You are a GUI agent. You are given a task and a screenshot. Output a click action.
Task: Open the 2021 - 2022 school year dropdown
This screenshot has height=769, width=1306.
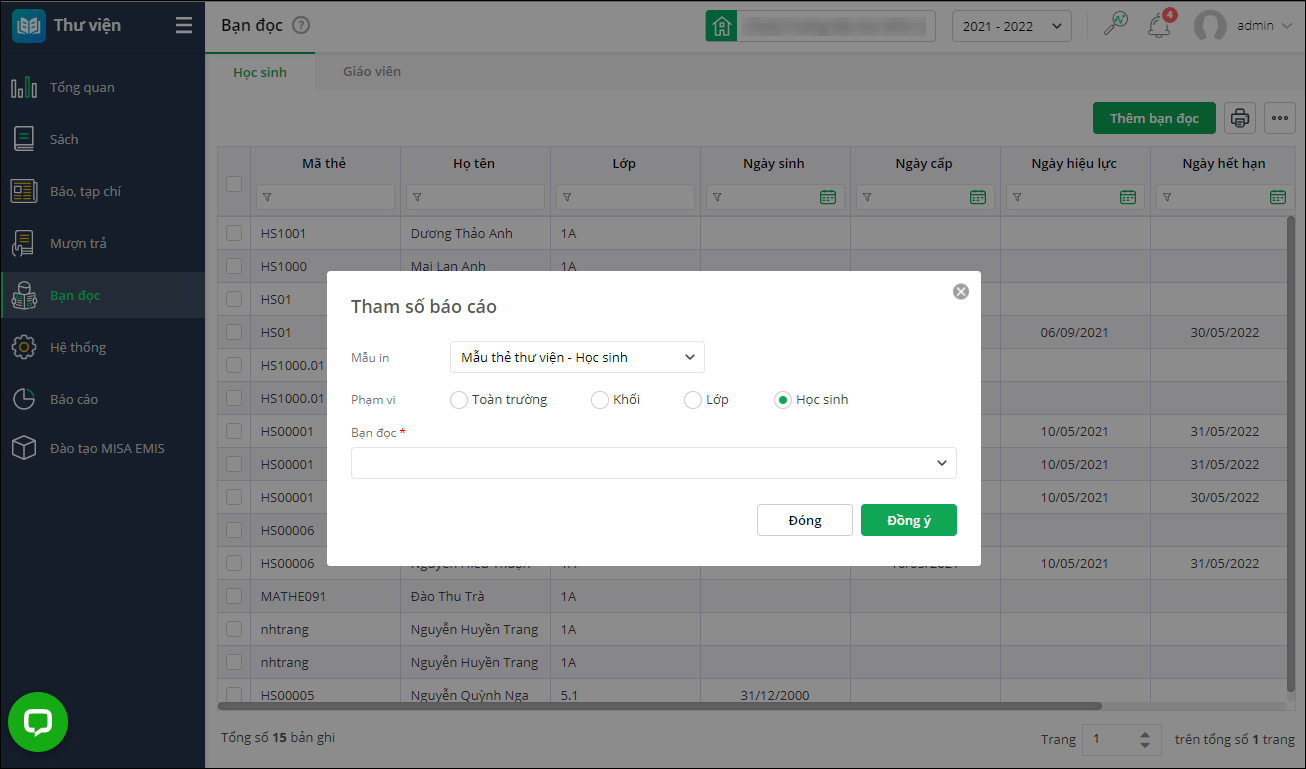point(1011,26)
